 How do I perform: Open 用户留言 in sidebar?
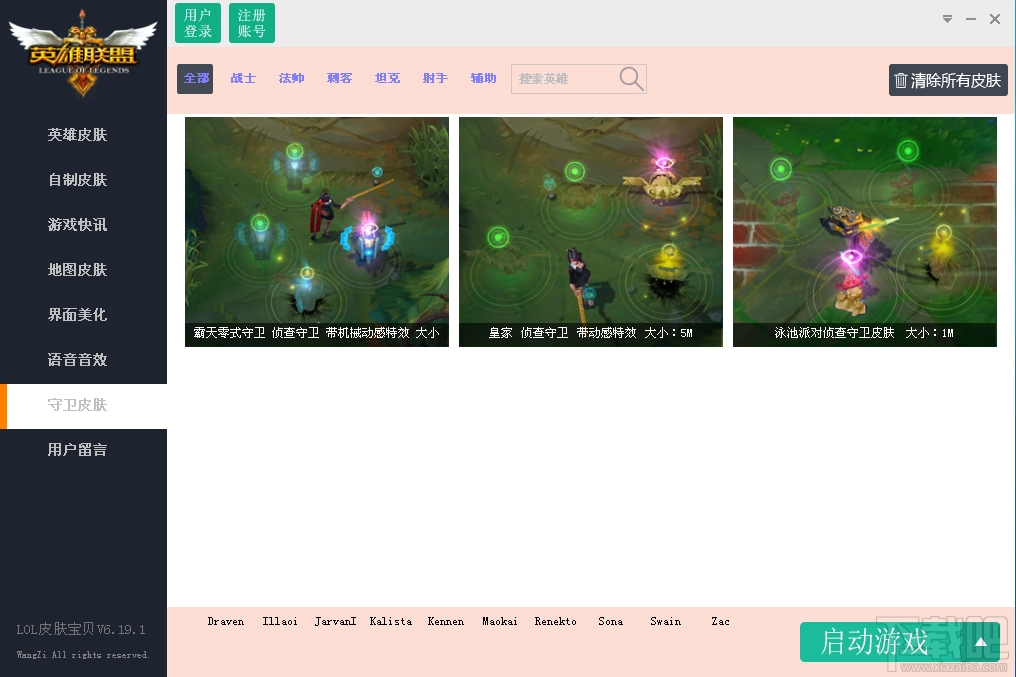pos(84,450)
